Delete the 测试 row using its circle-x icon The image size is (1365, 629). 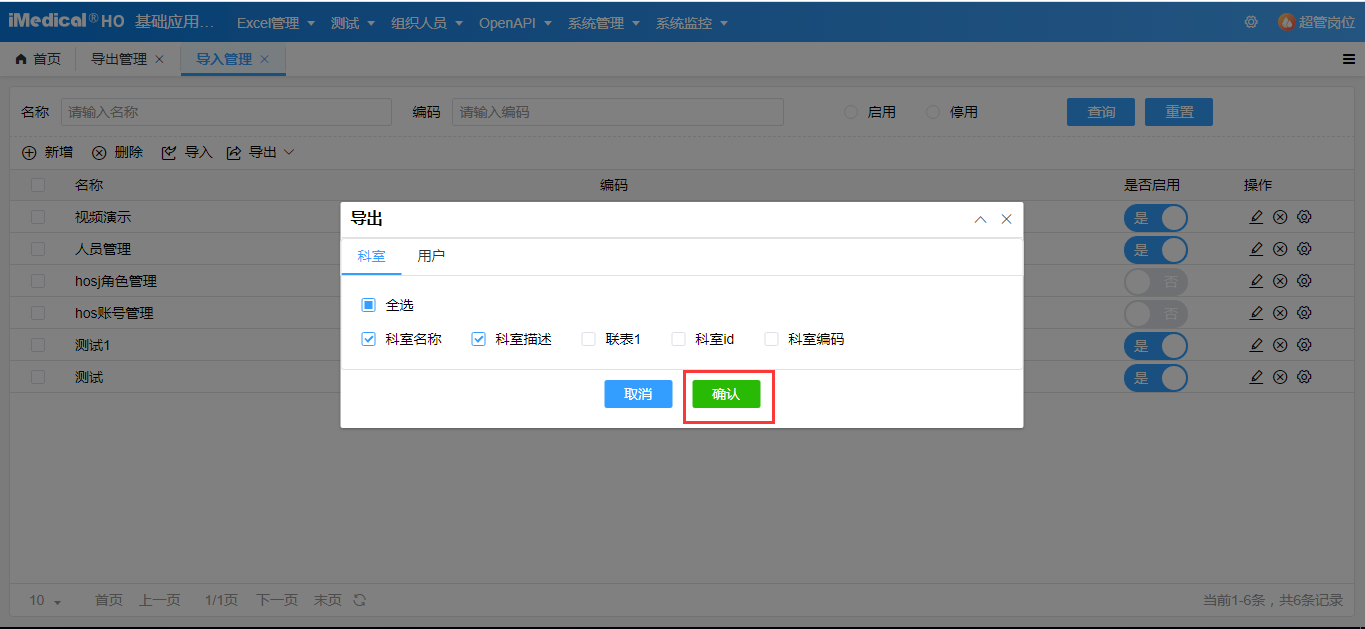click(1280, 377)
